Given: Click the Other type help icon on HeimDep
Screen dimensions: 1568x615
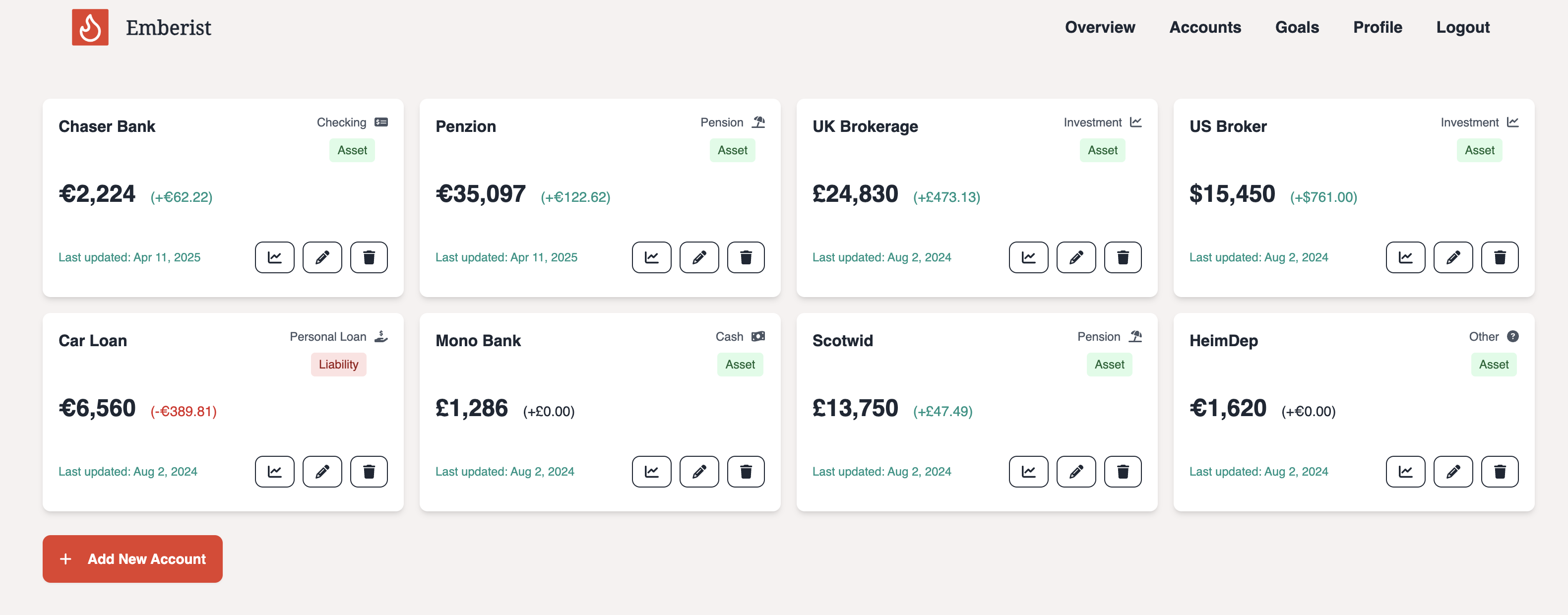Looking at the screenshot, I should pos(1512,336).
